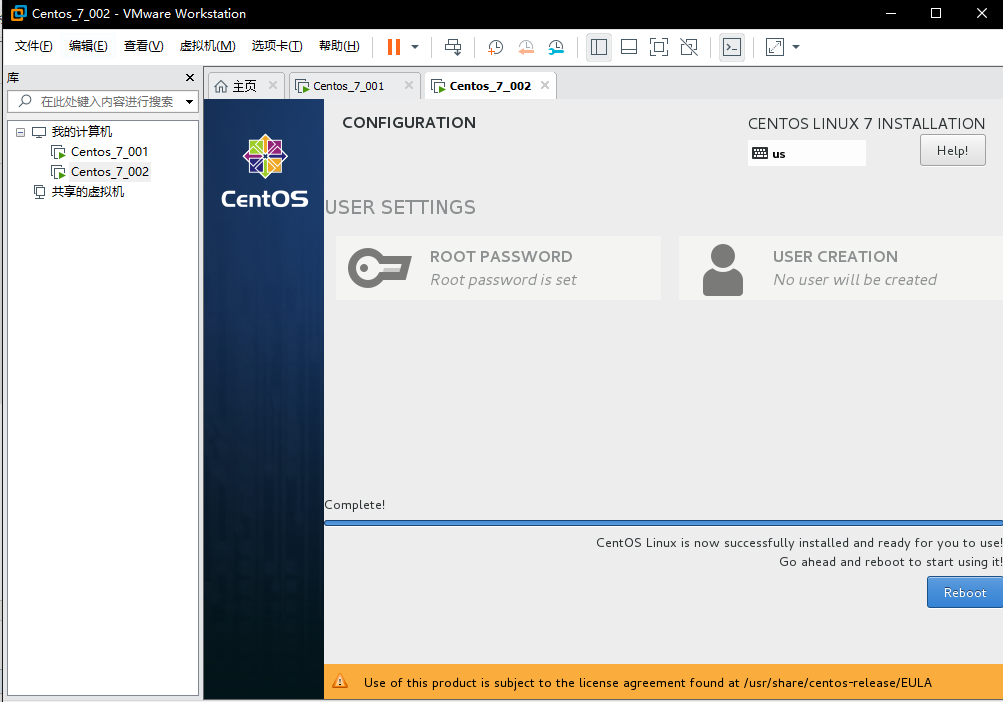Open the stretch display dropdown arrow
This screenshot has height=702, width=1003.
pos(796,47)
